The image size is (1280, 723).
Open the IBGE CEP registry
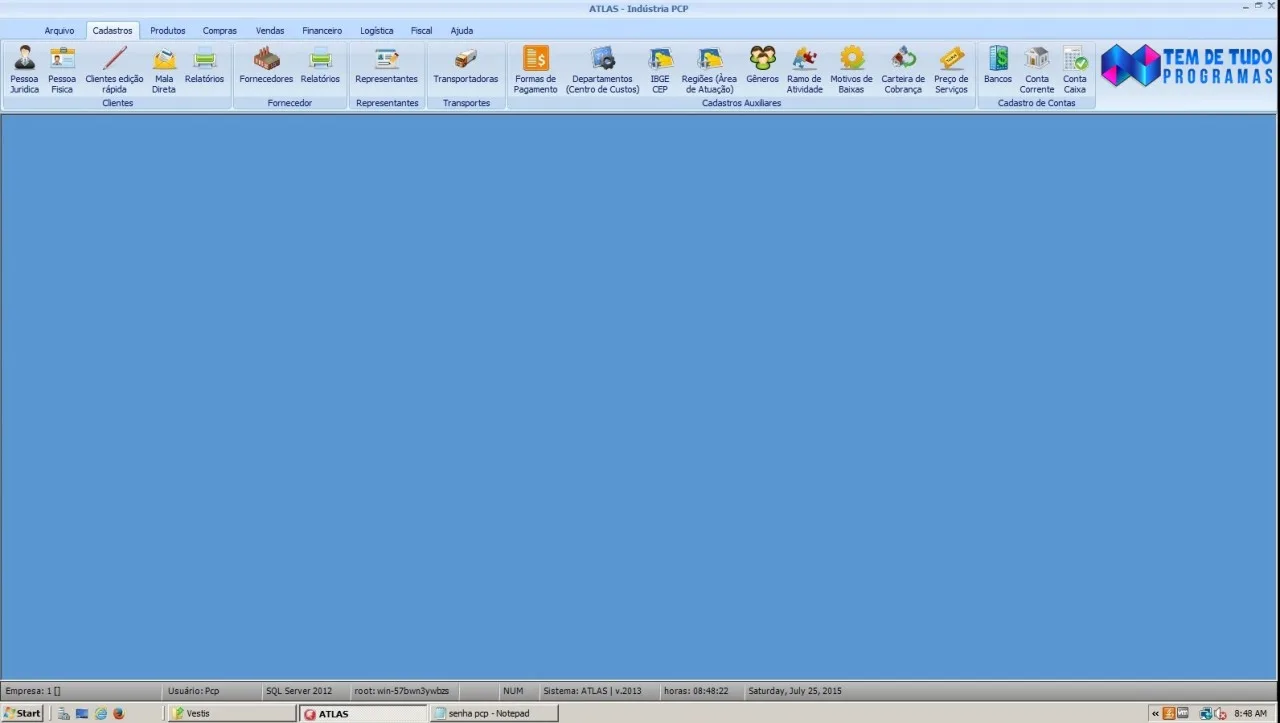[660, 69]
